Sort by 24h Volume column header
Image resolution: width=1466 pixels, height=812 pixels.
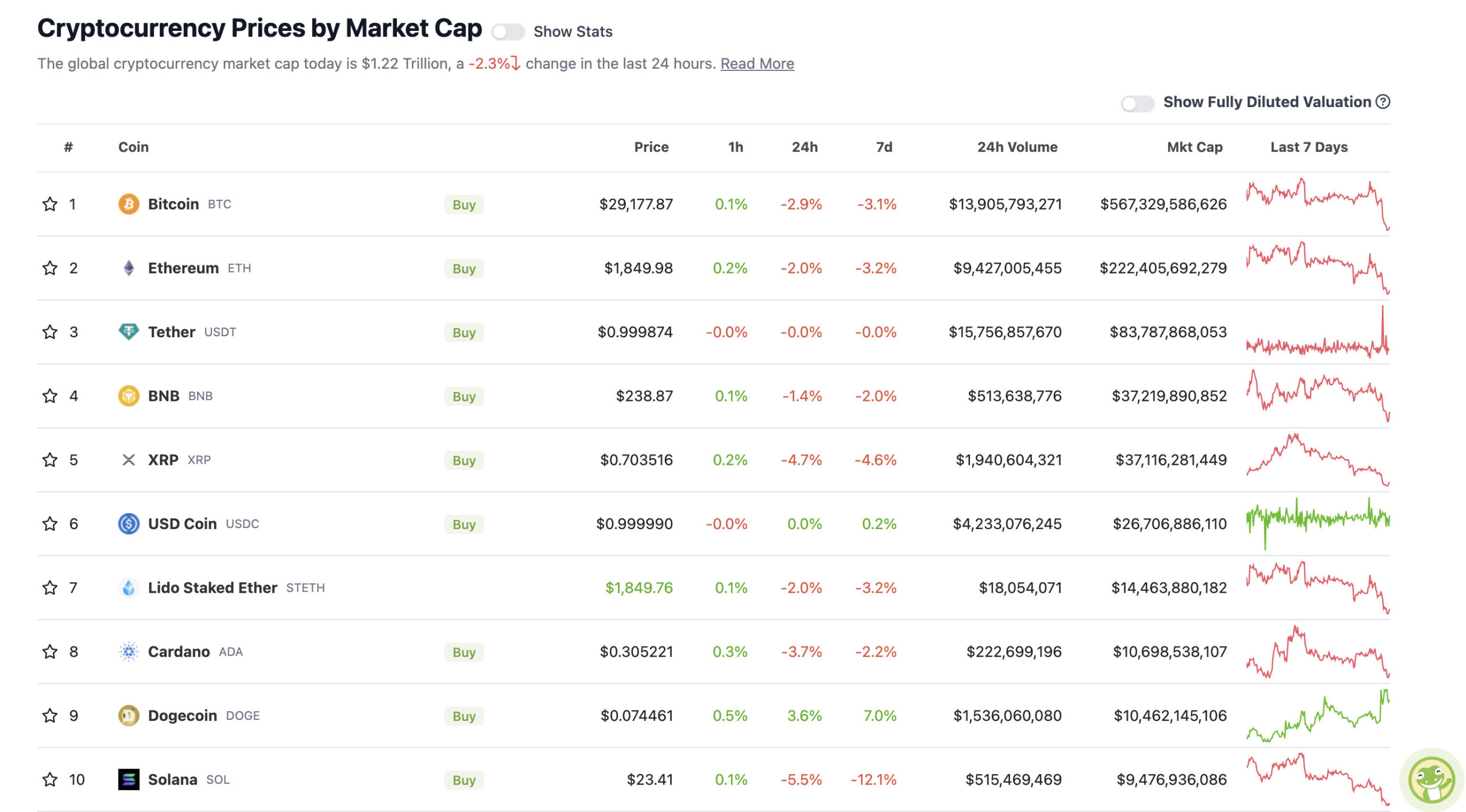pyautogui.click(x=1017, y=147)
